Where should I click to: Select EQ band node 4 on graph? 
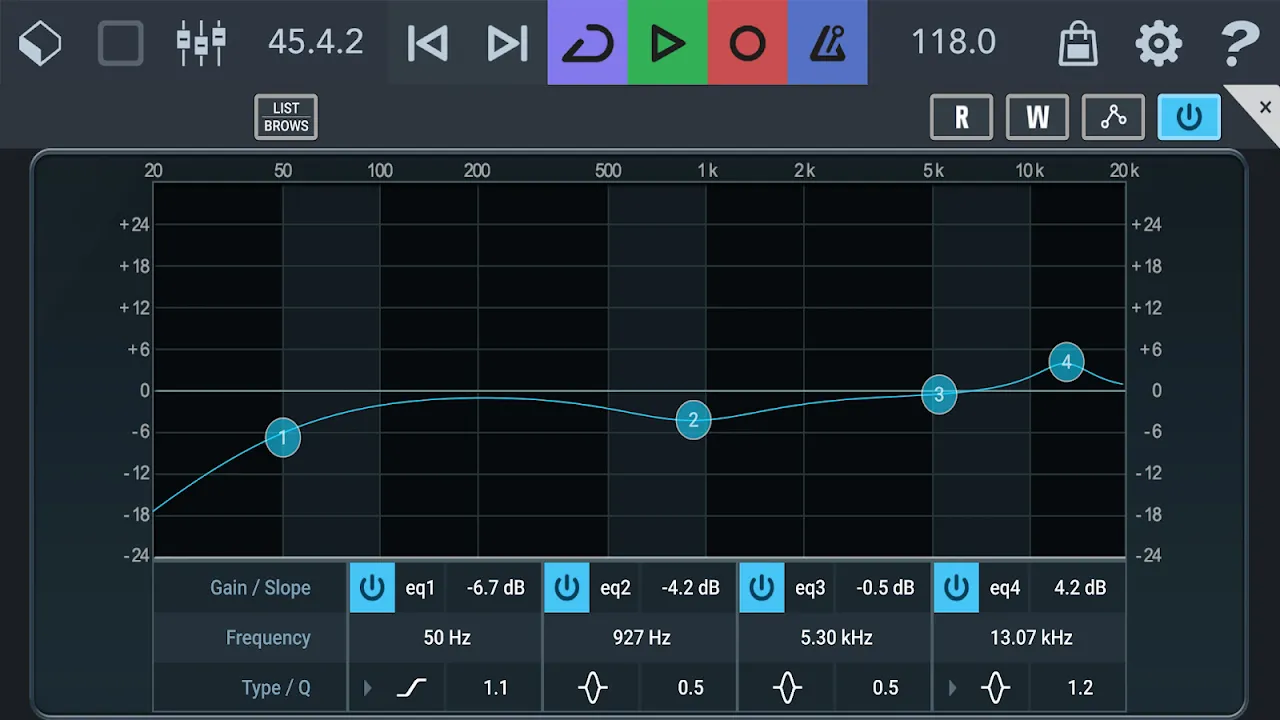click(1066, 362)
